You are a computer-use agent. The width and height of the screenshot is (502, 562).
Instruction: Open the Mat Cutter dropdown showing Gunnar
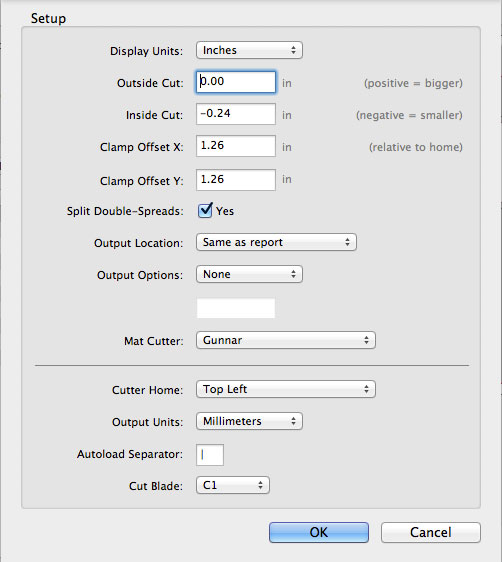click(x=286, y=340)
